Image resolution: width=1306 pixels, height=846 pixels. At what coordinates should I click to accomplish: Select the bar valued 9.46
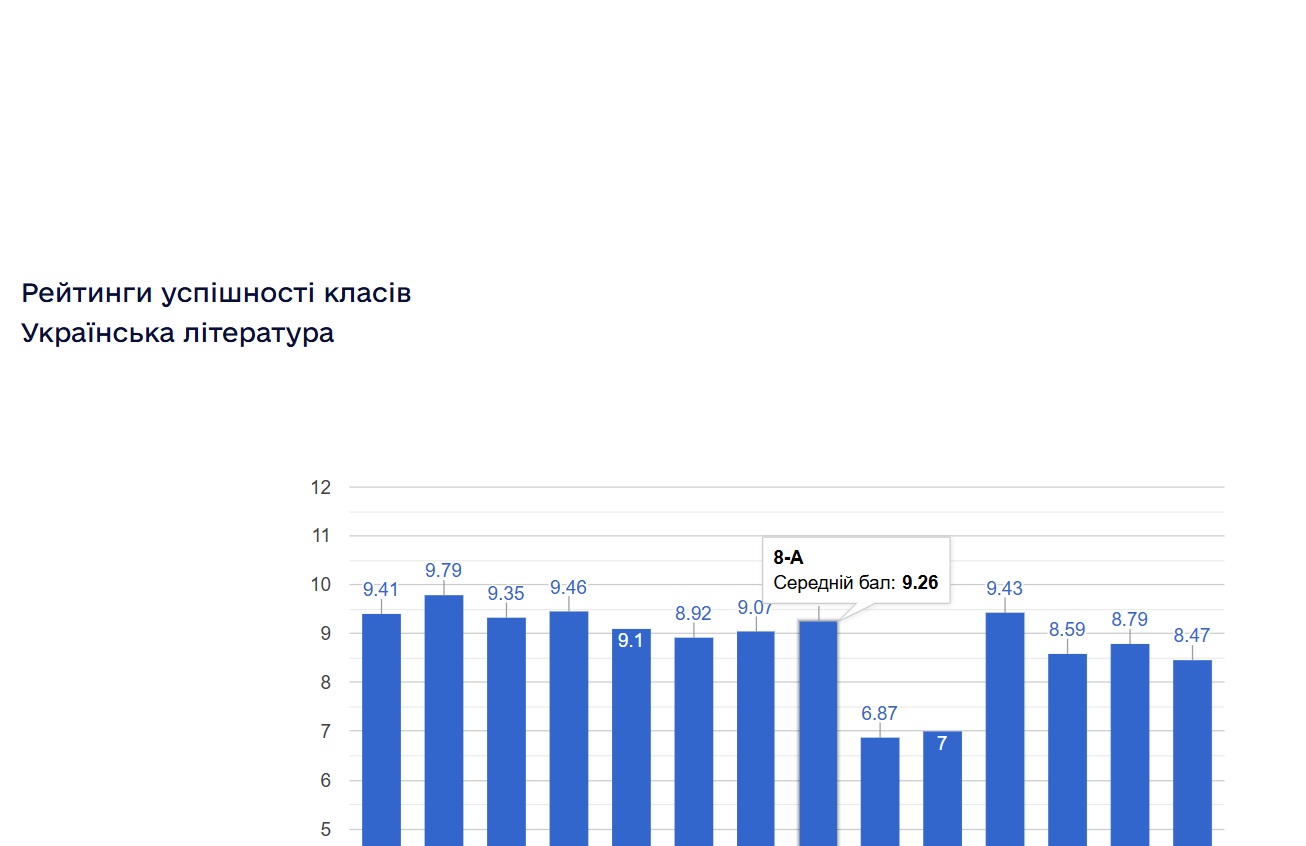pyautogui.click(x=569, y=728)
